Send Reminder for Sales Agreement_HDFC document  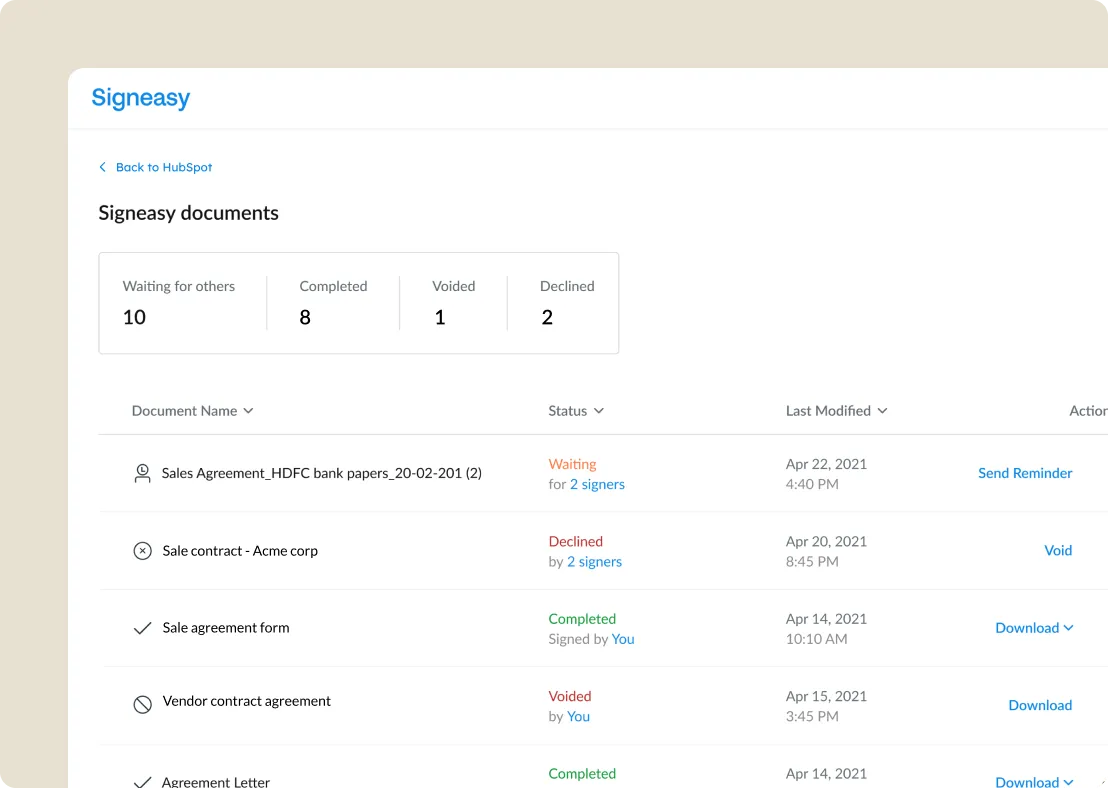(1025, 473)
